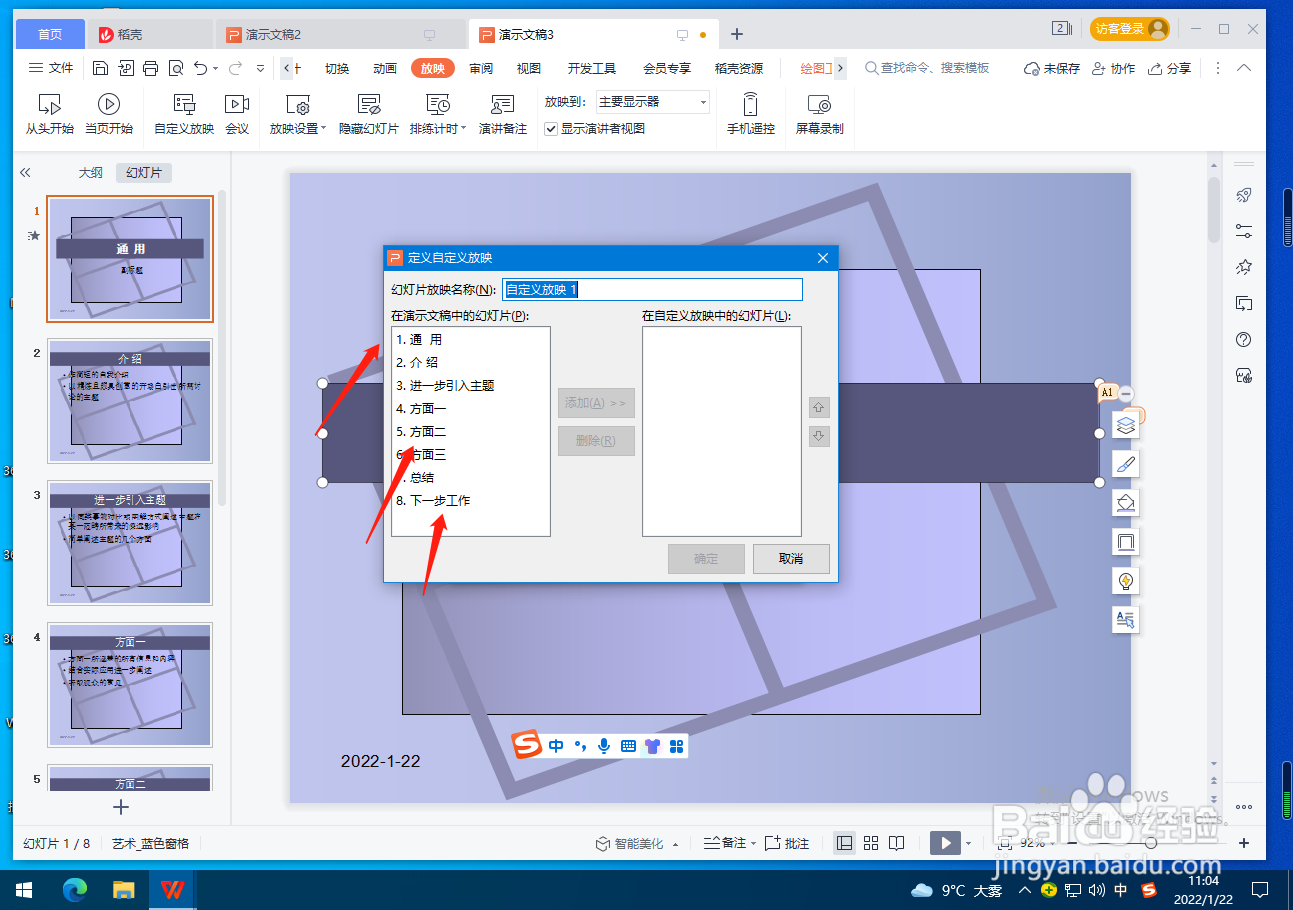Click the 协作 collaborate button
The width and height of the screenshot is (1293, 910).
[1114, 68]
